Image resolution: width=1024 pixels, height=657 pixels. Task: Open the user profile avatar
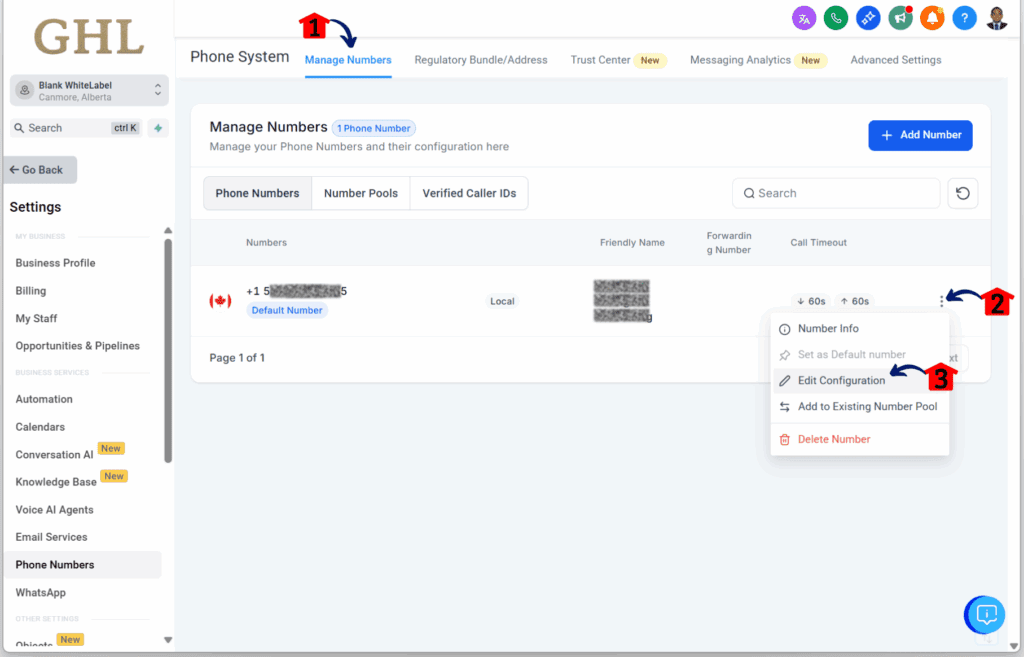click(x=997, y=18)
